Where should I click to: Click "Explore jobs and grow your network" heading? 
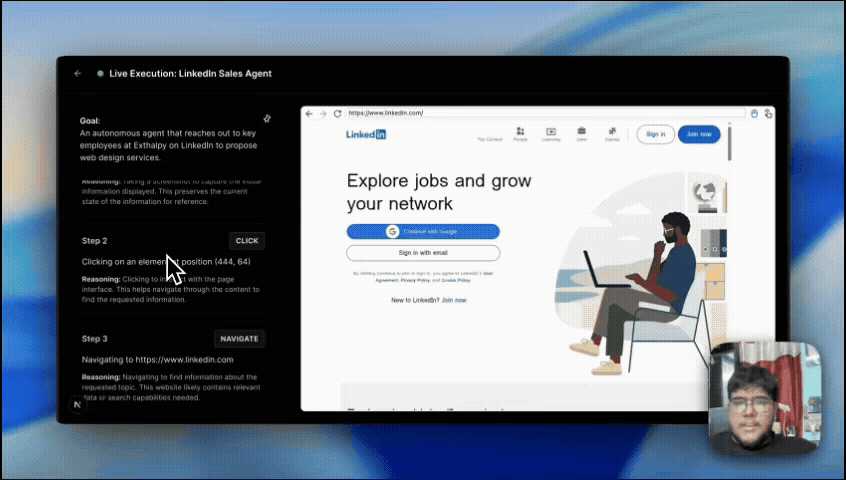tap(439, 192)
